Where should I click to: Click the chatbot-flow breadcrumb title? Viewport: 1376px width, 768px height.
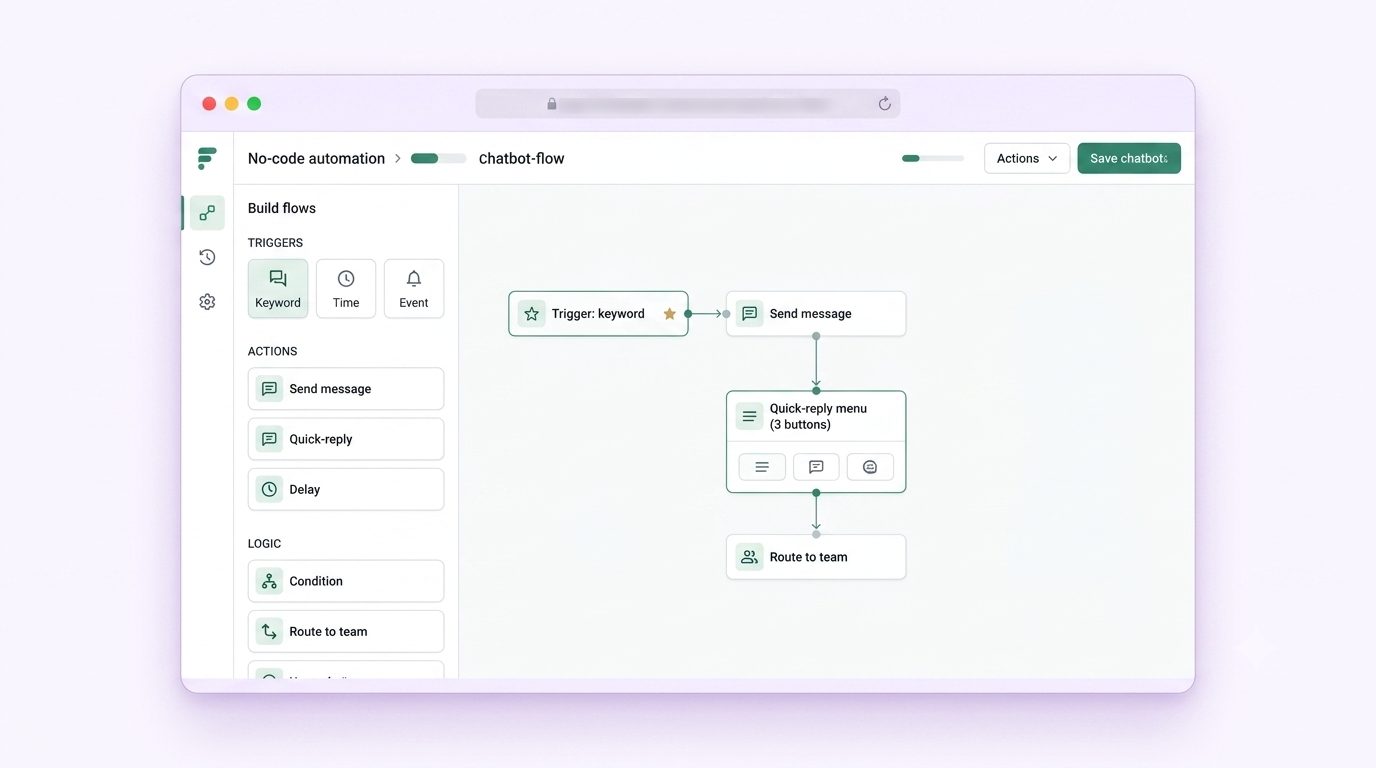point(521,158)
